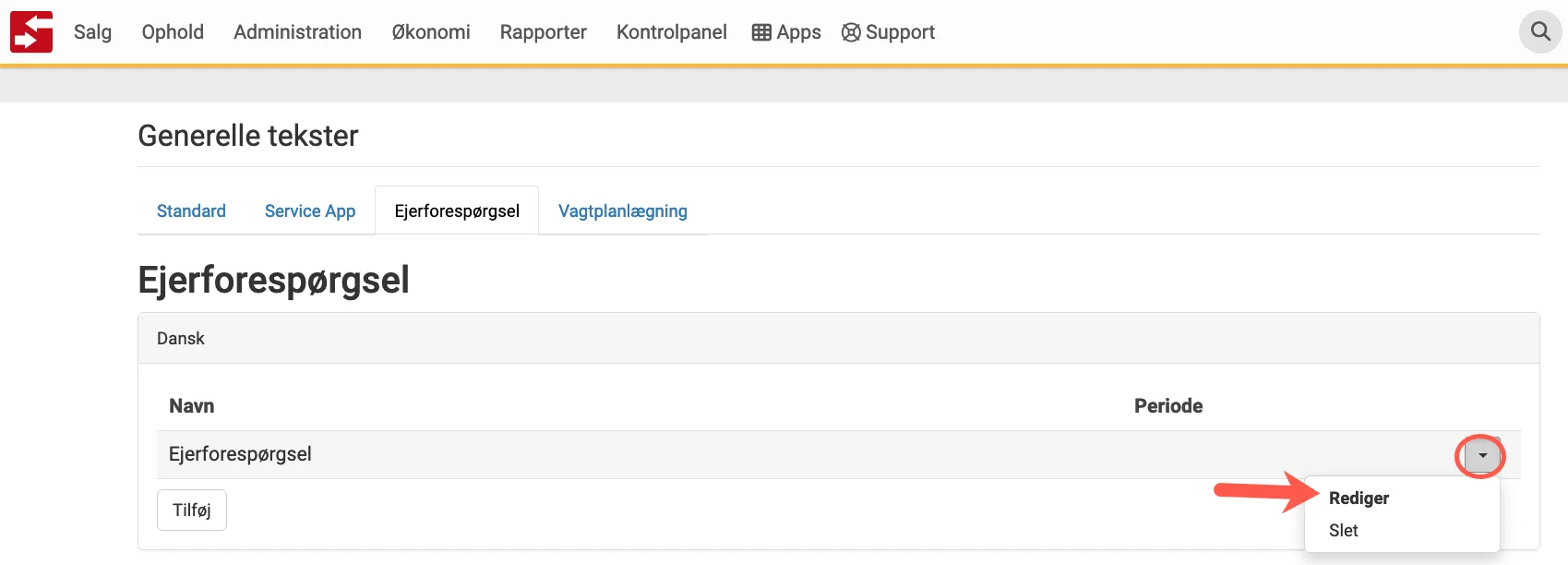Expand the Ejerforespørgsel row action dropdown

[1482, 456]
